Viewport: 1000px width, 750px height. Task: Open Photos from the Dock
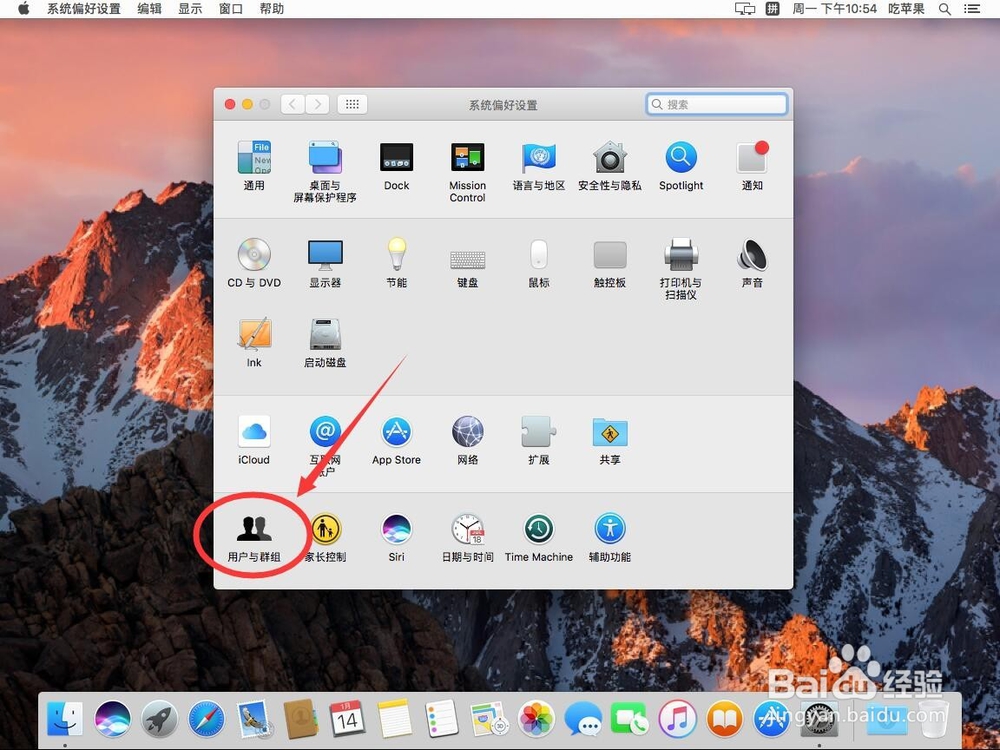[x=536, y=719]
